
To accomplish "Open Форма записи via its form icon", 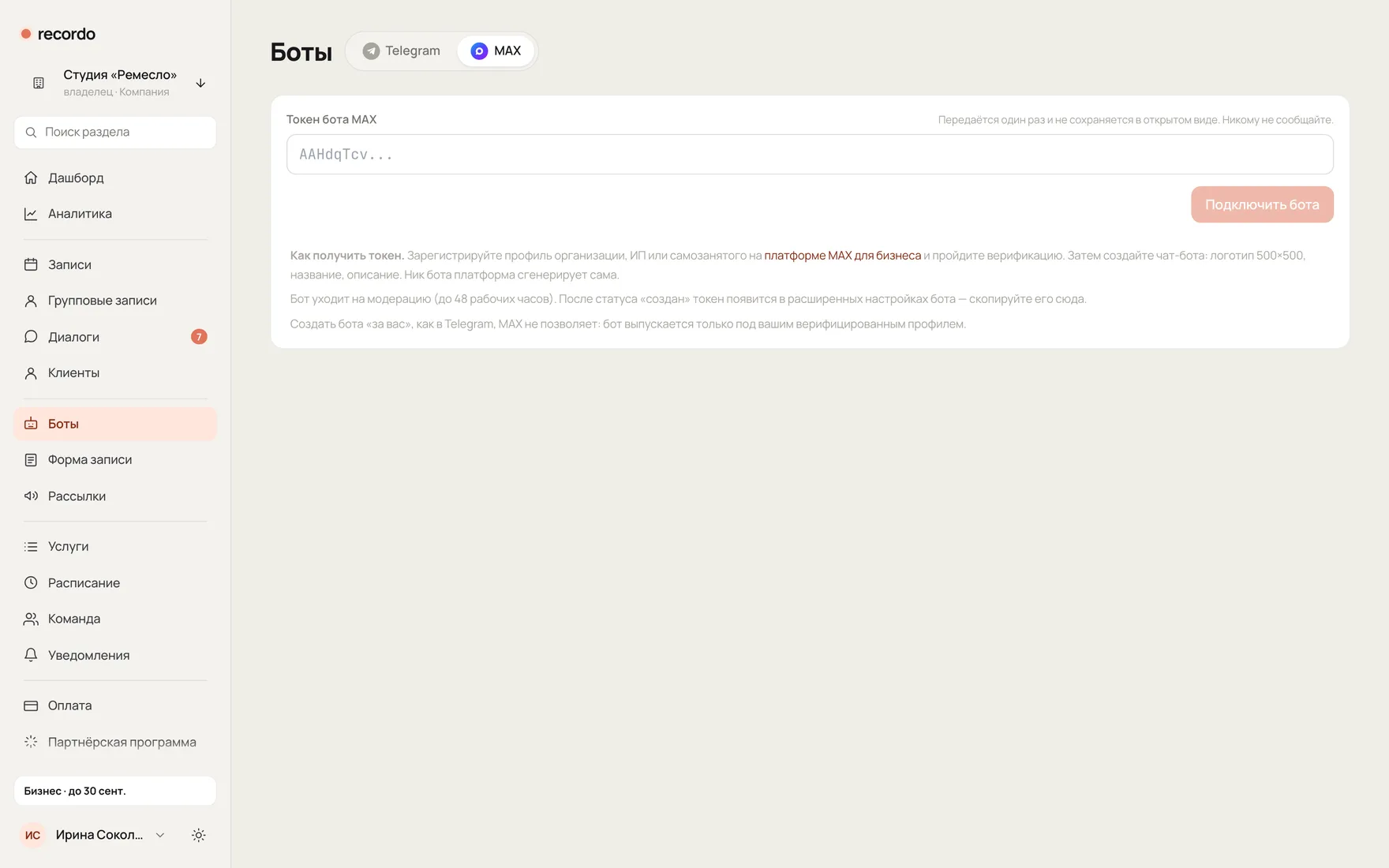I will [x=31, y=460].
